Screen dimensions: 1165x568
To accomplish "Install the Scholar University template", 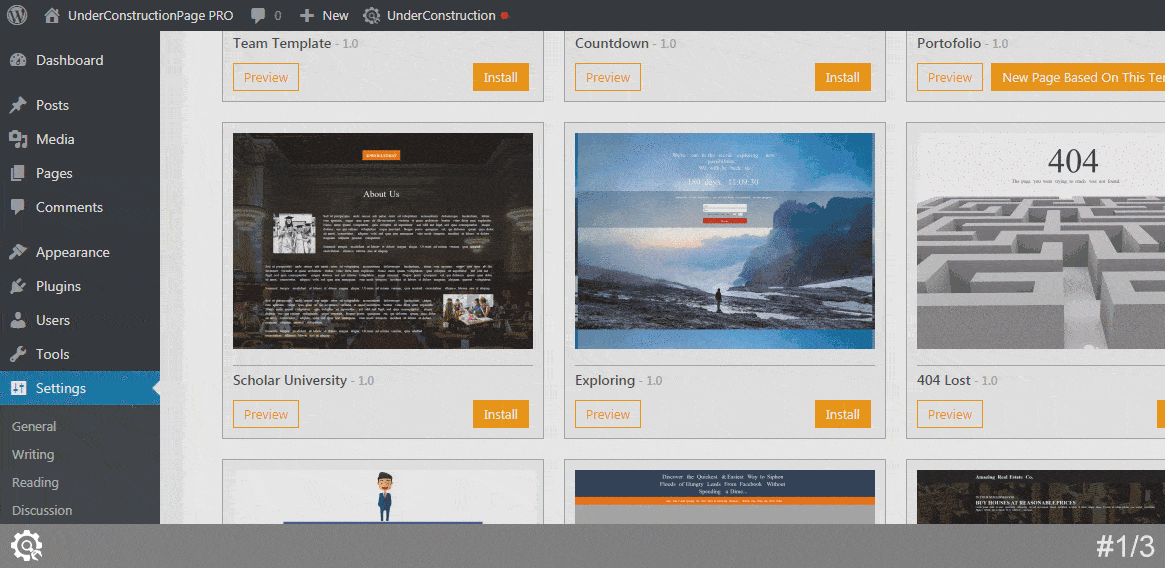I will point(500,414).
